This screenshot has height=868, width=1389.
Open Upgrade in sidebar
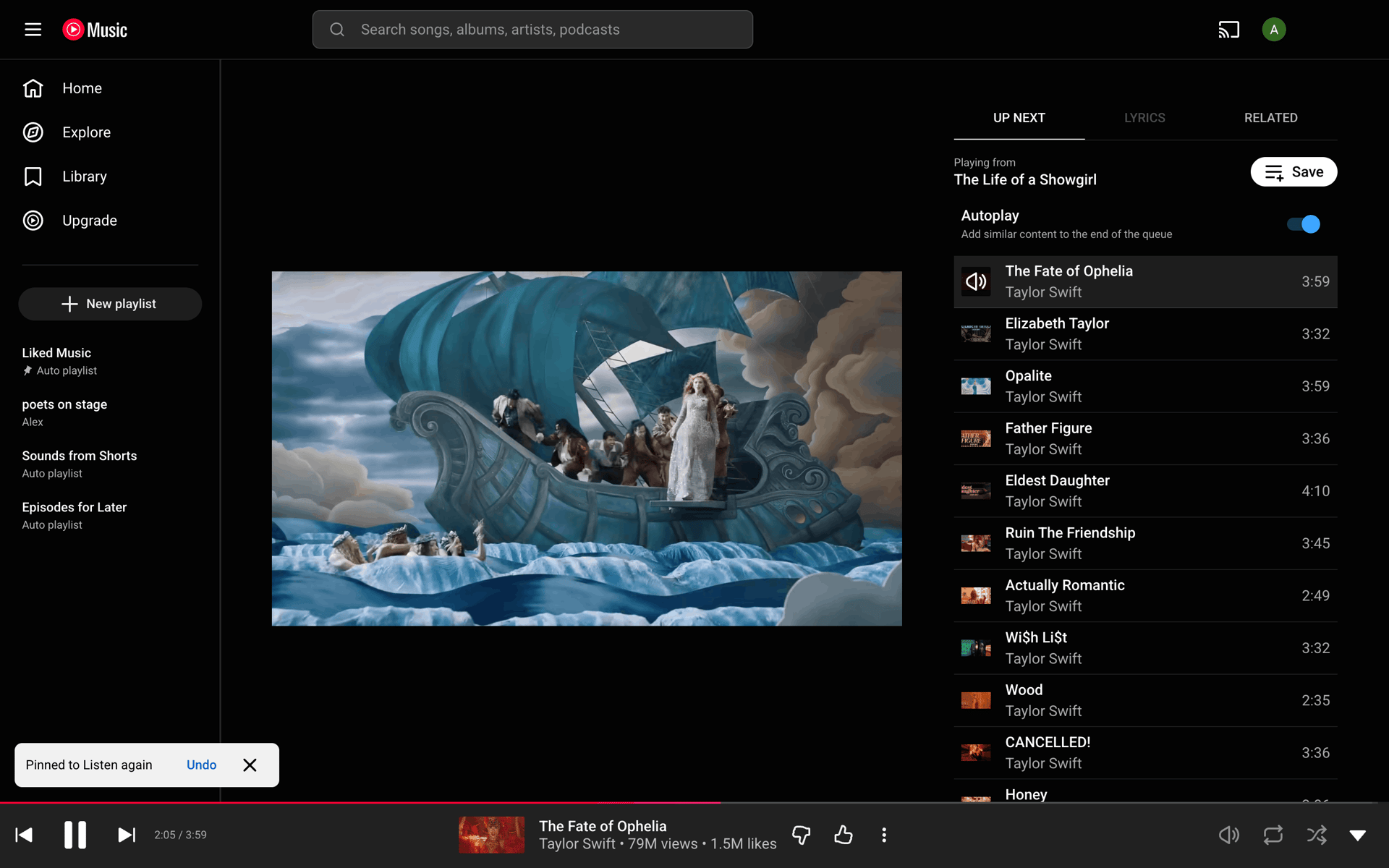[x=110, y=221]
